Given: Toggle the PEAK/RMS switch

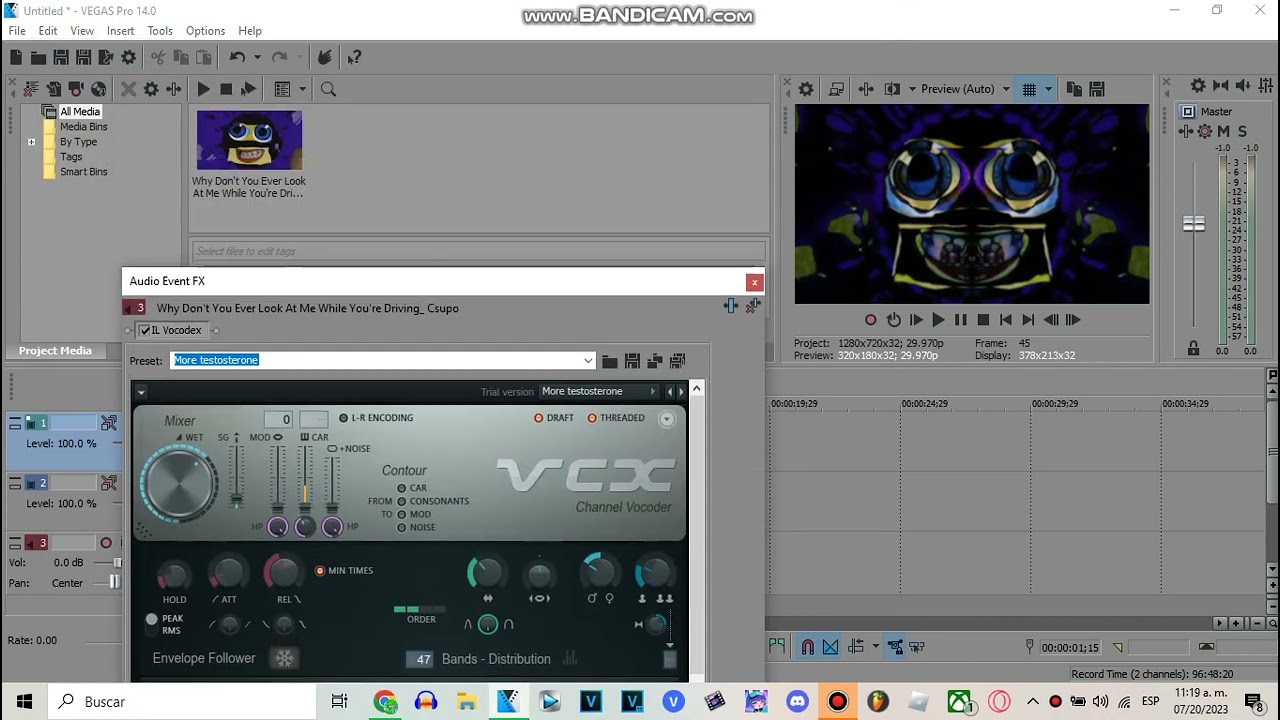Looking at the screenshot, I should point(152,625).
